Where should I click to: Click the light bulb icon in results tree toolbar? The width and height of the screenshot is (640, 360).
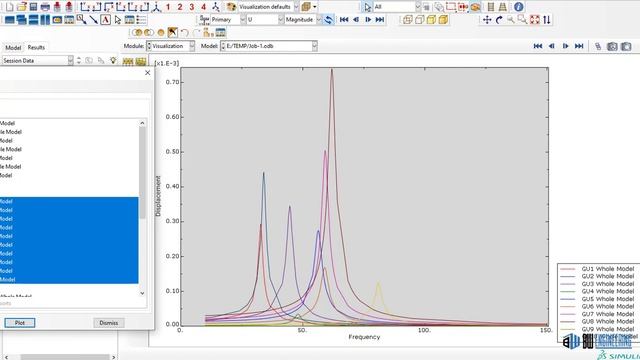(x=113, y=60)
